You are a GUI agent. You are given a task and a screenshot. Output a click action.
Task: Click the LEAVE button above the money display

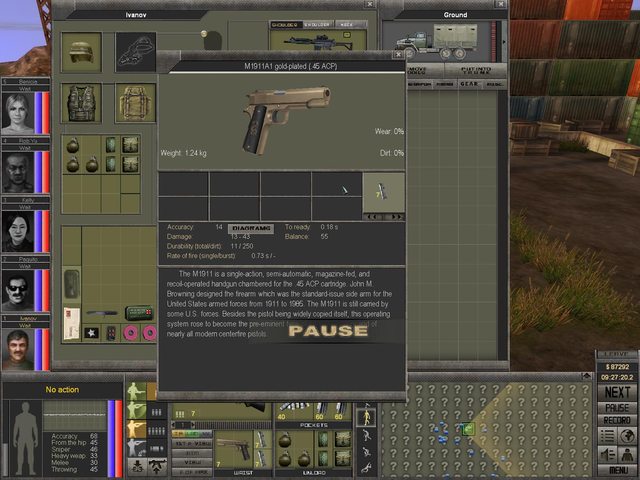click(617, 354)
